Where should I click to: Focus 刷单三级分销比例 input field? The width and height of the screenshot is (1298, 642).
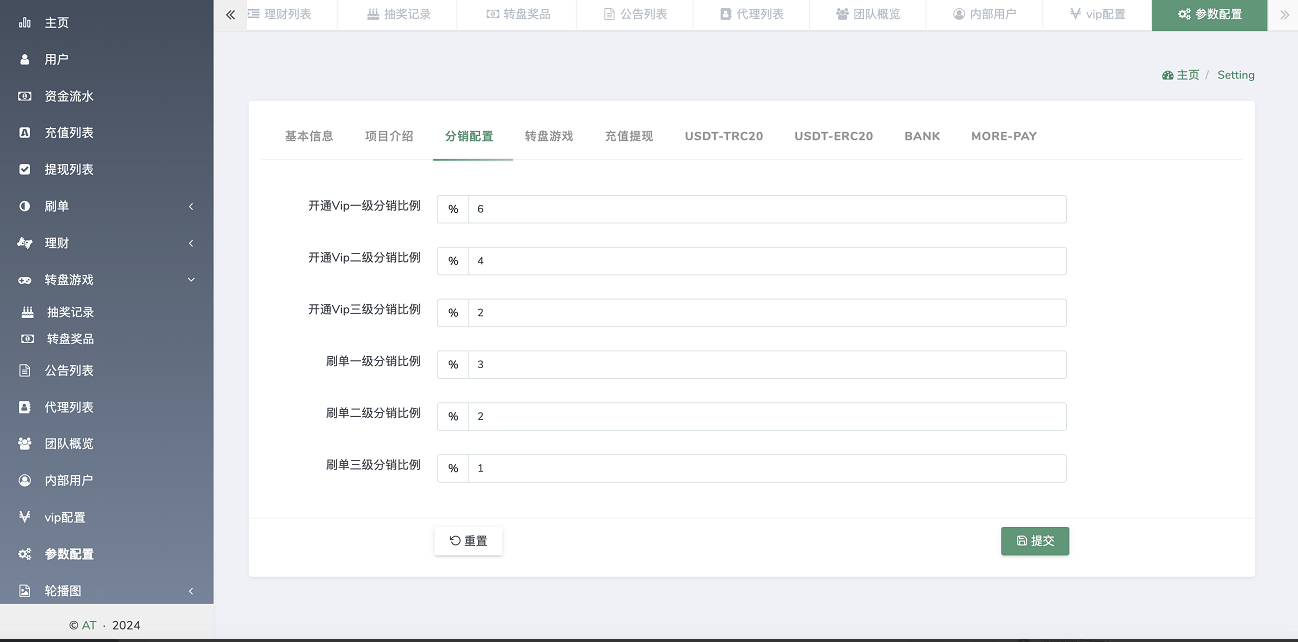click(x=767, y=468)
